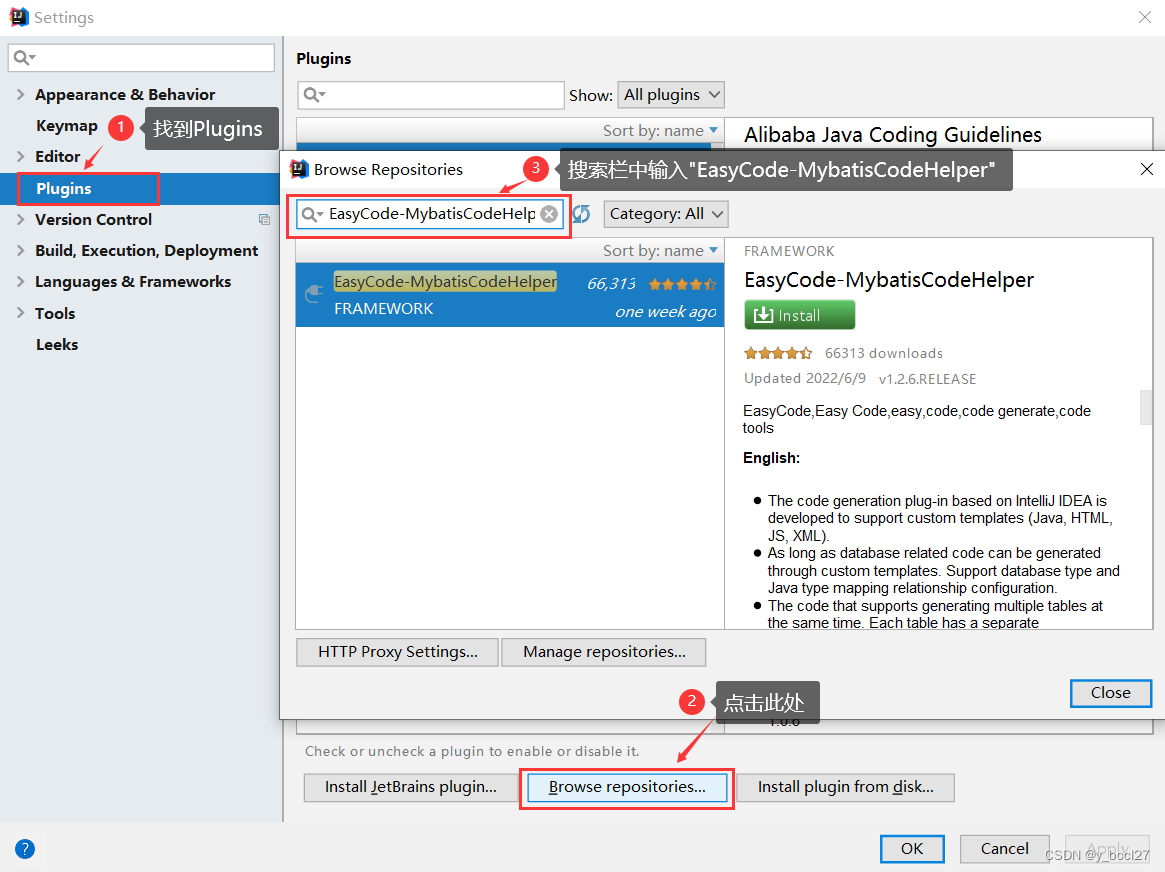
Task: Expand the Languages & Frameworks node
Action: point(21,281)
